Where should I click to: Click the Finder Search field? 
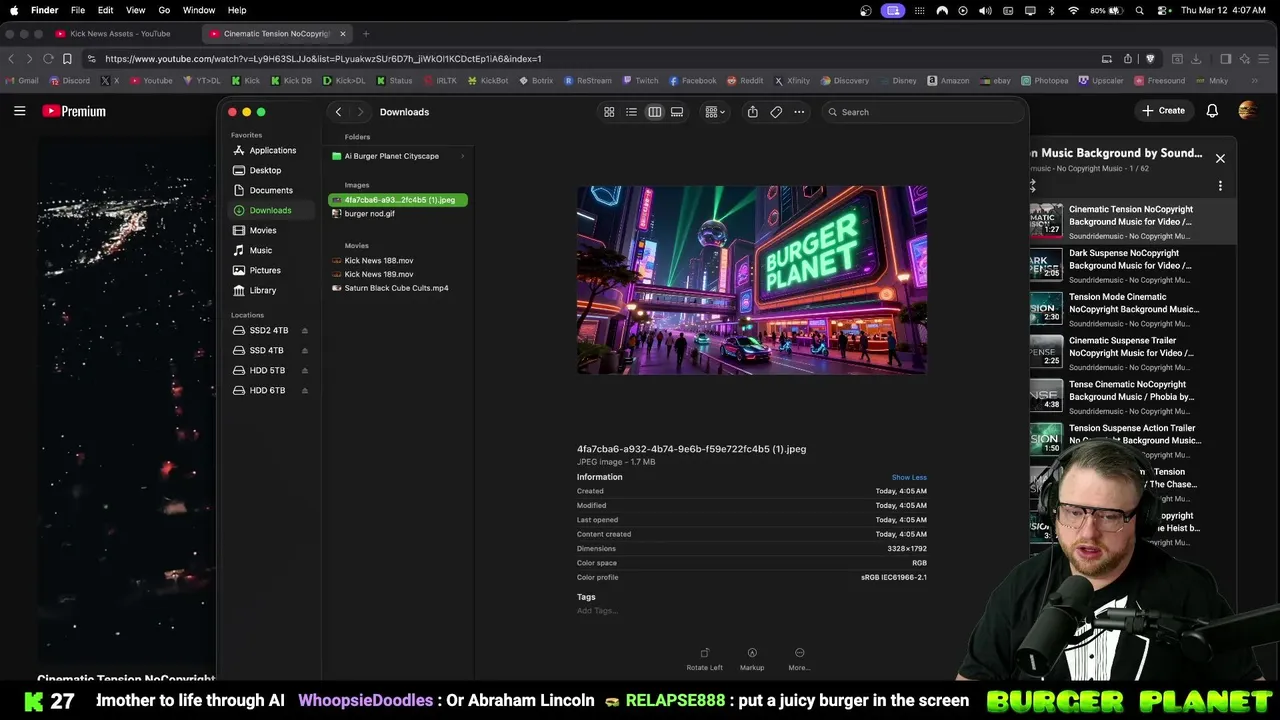pos(921,112)
